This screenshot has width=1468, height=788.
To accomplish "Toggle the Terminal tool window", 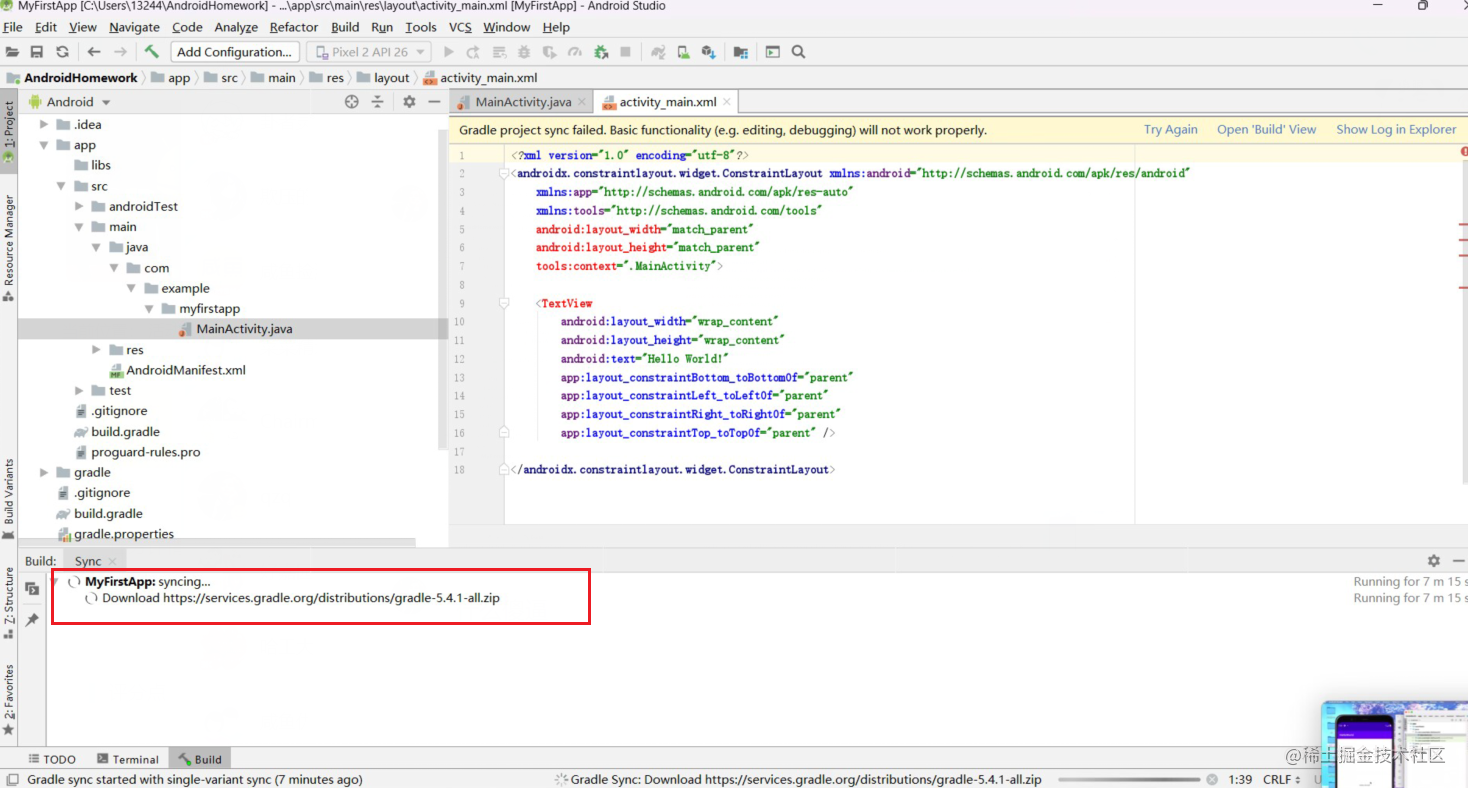I will 127,759.
